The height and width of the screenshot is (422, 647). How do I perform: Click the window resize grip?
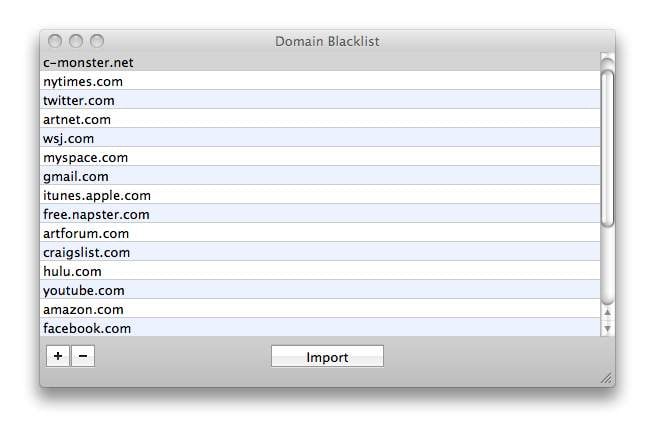(x=605, y=378)
